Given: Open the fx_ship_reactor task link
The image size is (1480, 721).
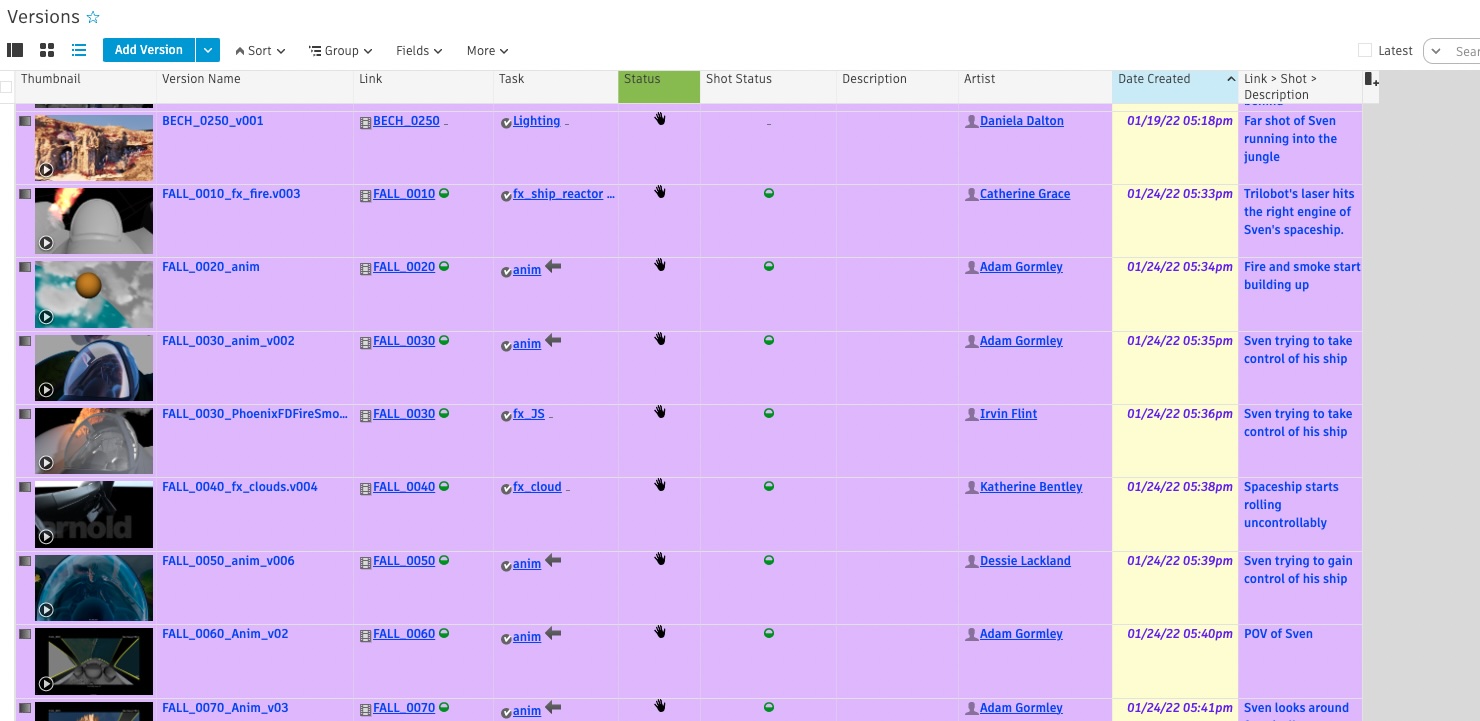Looking at the screenshot, I should click(558, 194).
